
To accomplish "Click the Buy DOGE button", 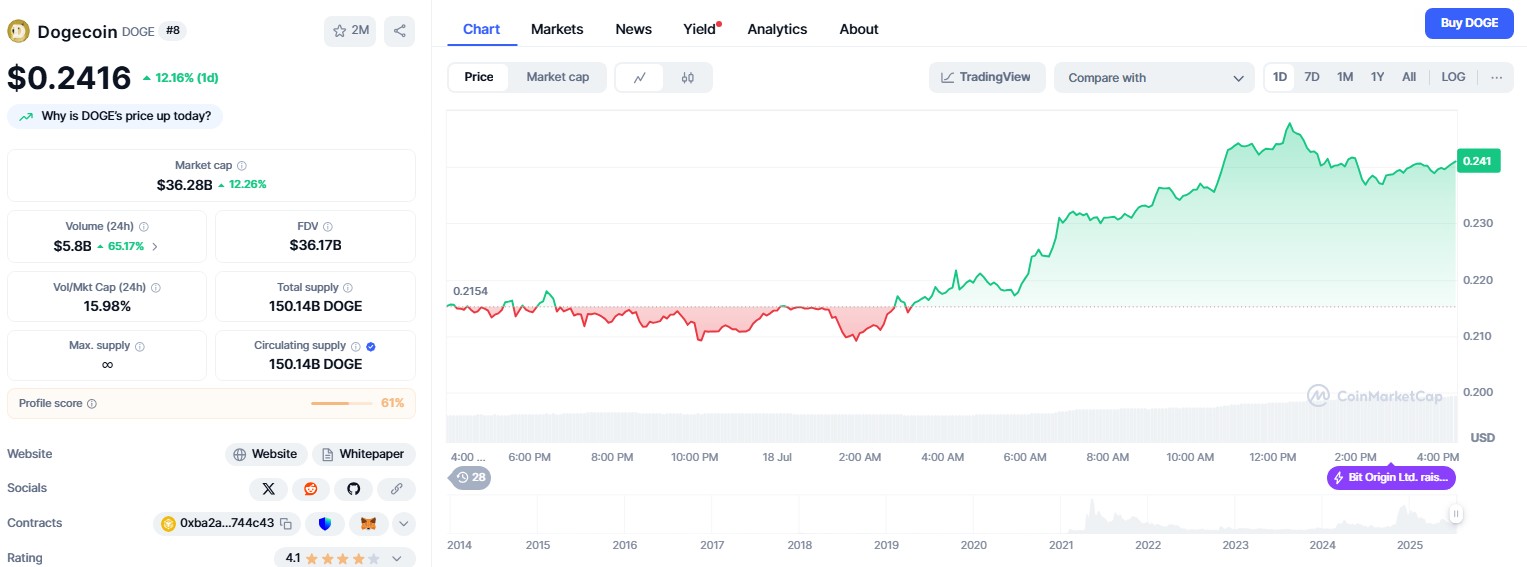I will click(x=1469, y=23).
